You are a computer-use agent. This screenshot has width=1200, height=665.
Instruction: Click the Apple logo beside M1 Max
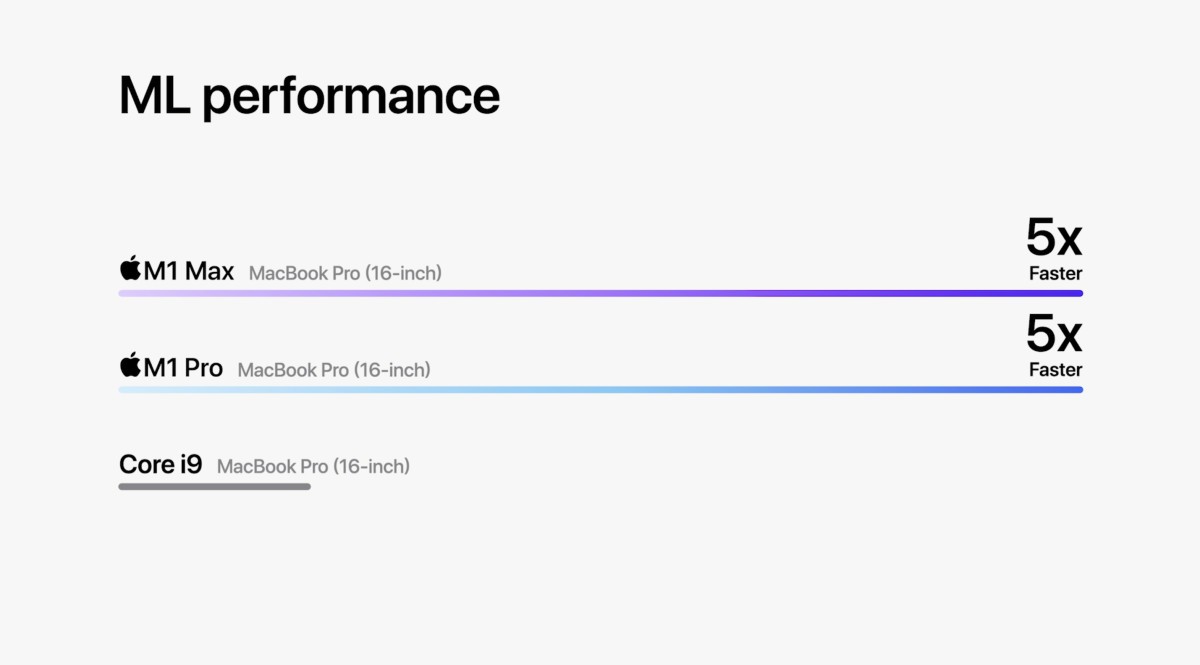tap(130, 268)
